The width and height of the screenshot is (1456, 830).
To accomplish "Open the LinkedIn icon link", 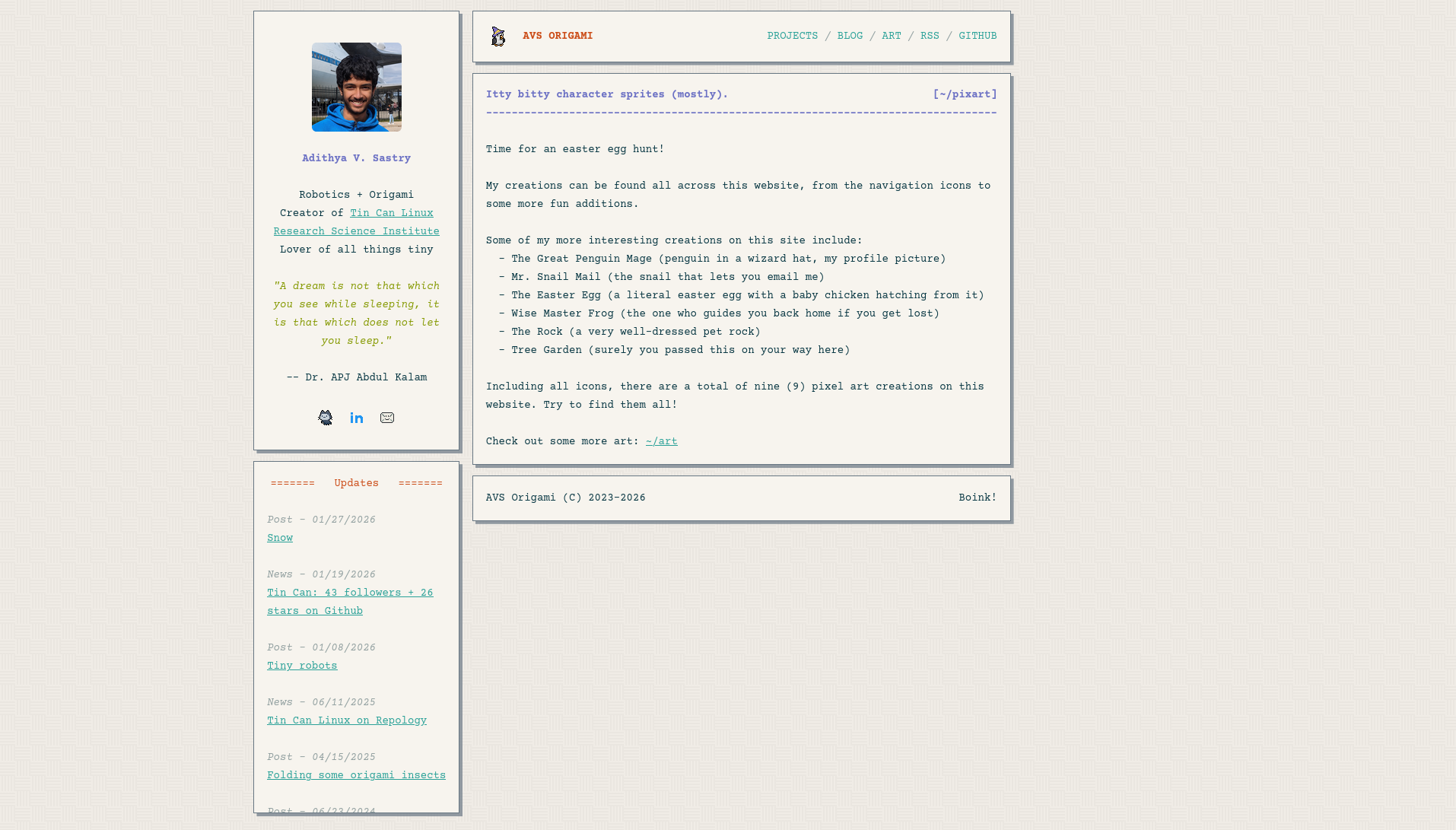I will pyautogui.click(x=357, y=418).
